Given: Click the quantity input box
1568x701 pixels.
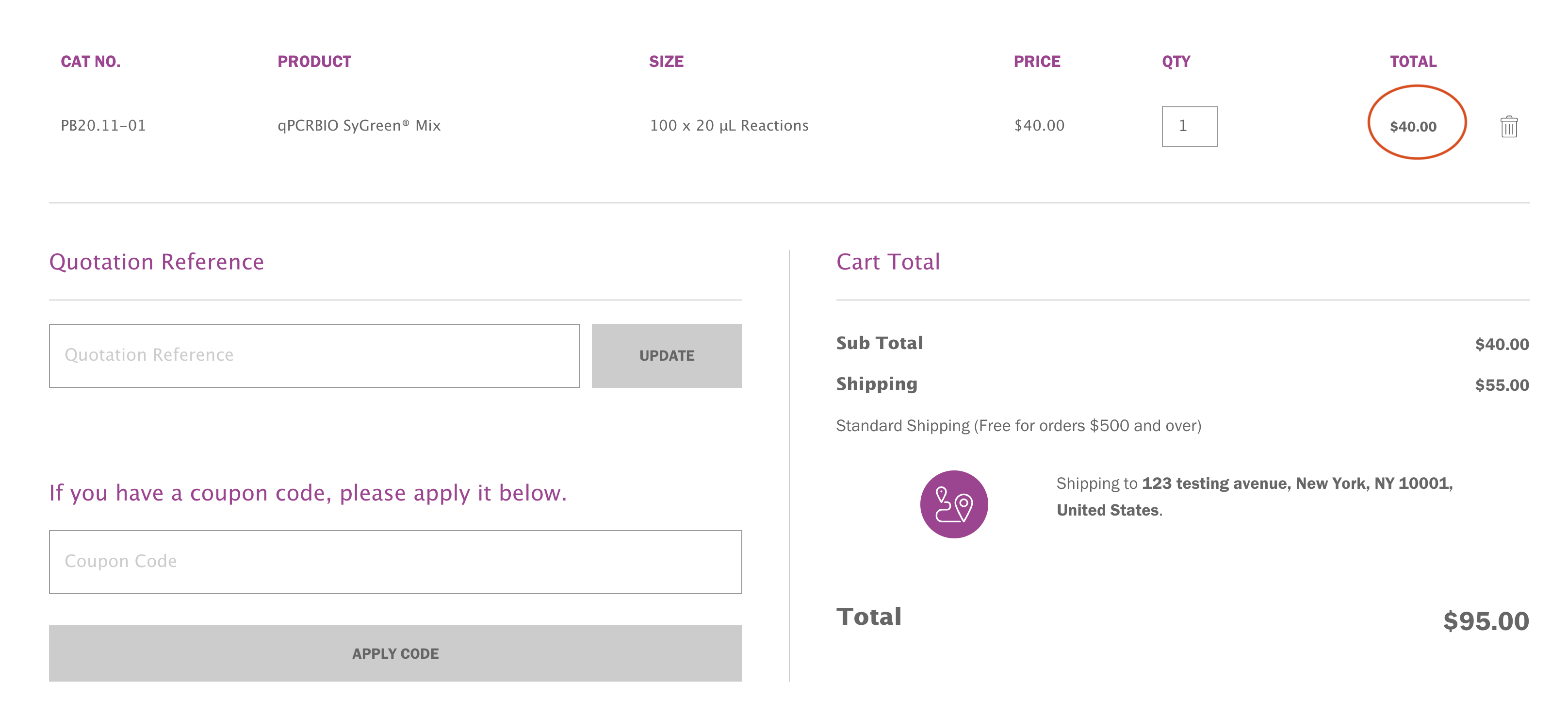Looking at the screenshot, I should coord(1189,127).
